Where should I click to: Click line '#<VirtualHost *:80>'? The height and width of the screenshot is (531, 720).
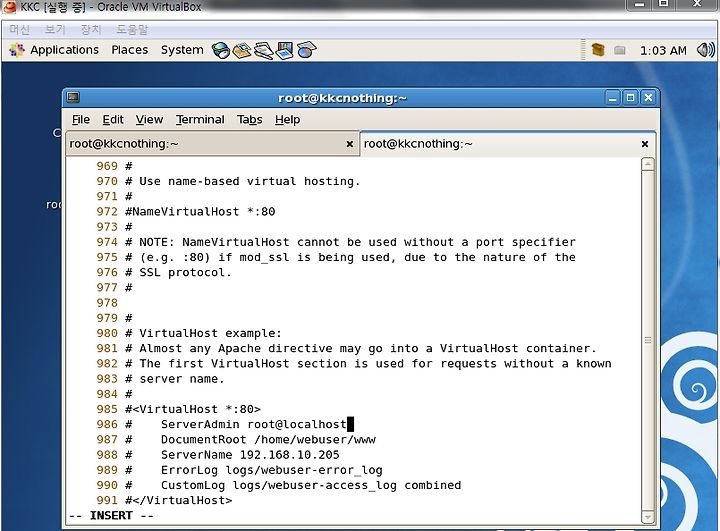(193, 409)
